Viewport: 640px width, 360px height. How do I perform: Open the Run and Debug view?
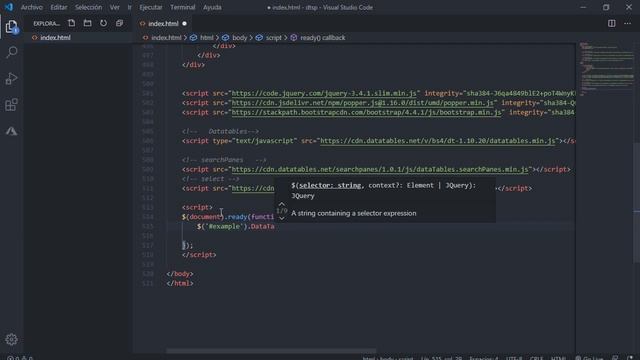pos(11,78)
